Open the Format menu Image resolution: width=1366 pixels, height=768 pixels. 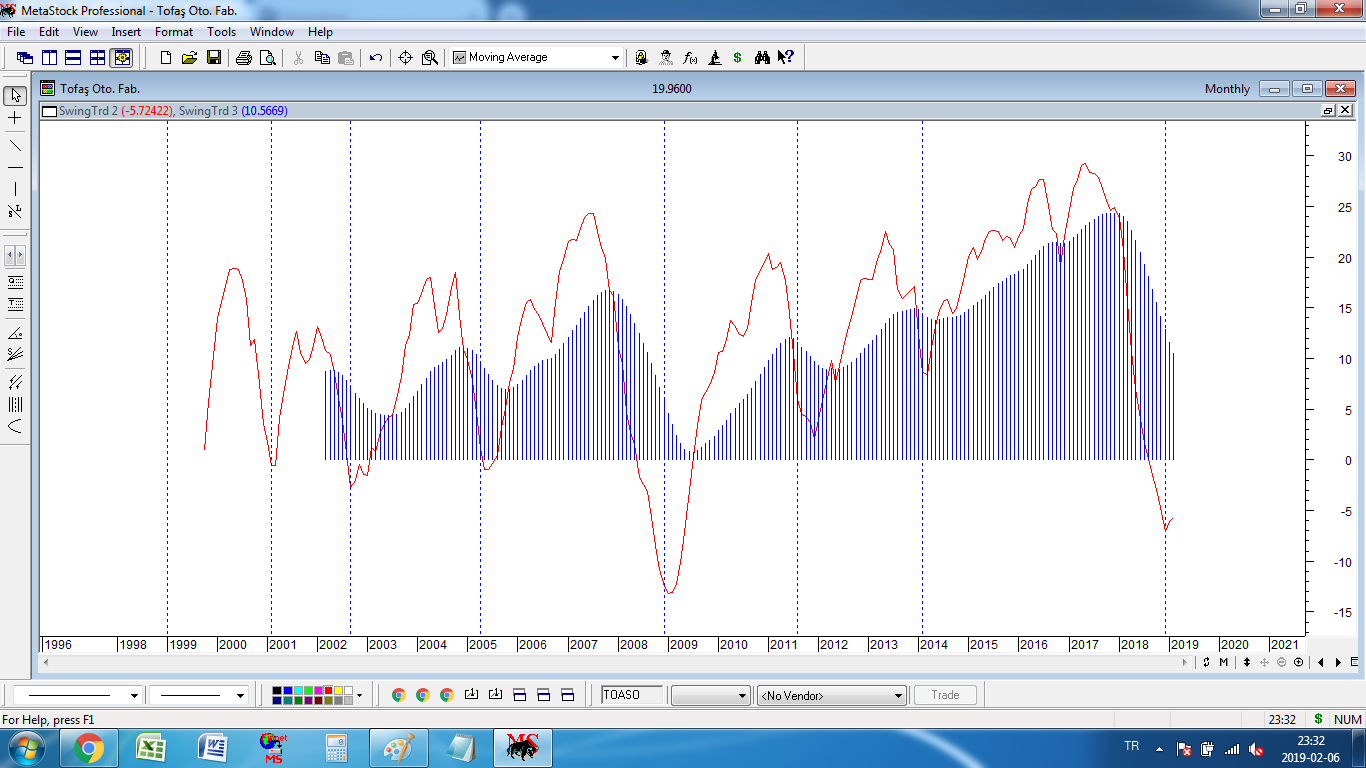pyautogui.click(x=174, y=32)
